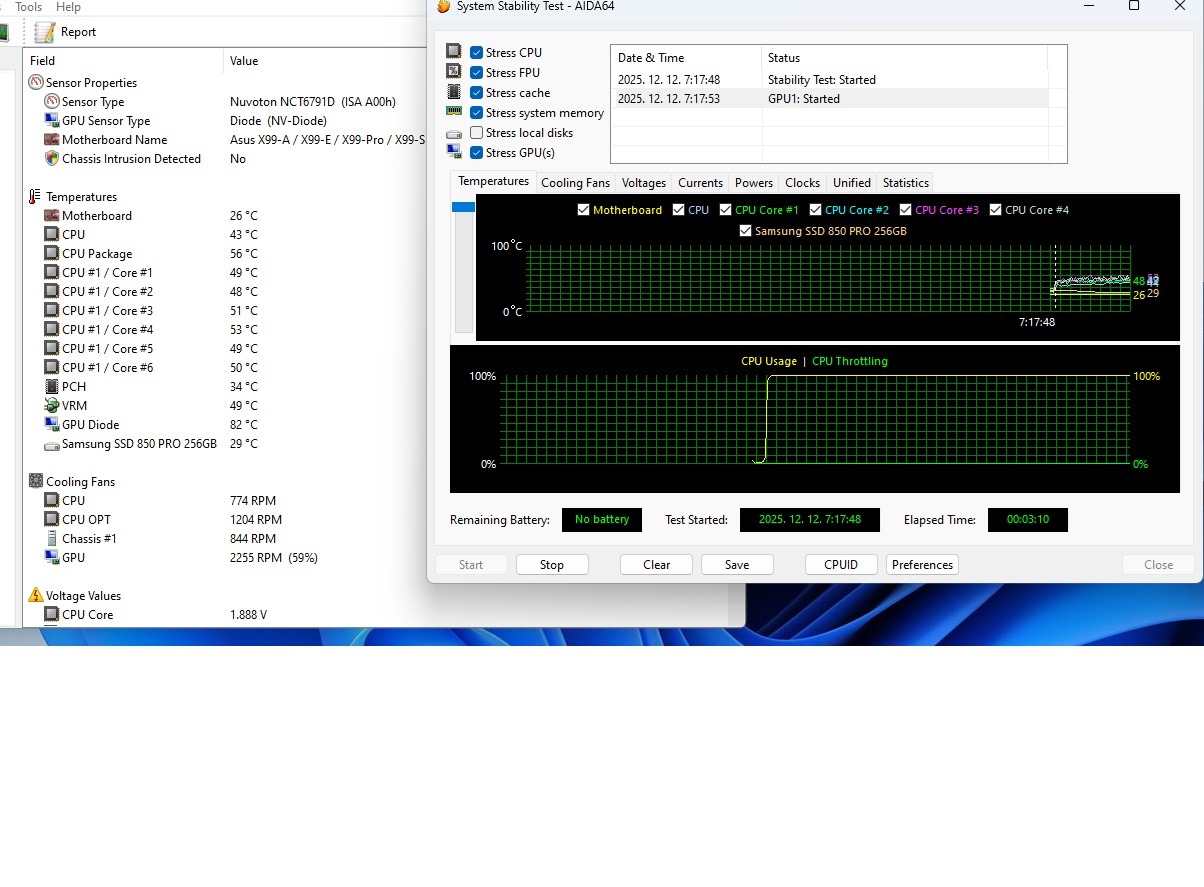The width and height of the screenshot is (1204, 887).
Task: Switch to the Clocks tab
Action: coord(802,183)
